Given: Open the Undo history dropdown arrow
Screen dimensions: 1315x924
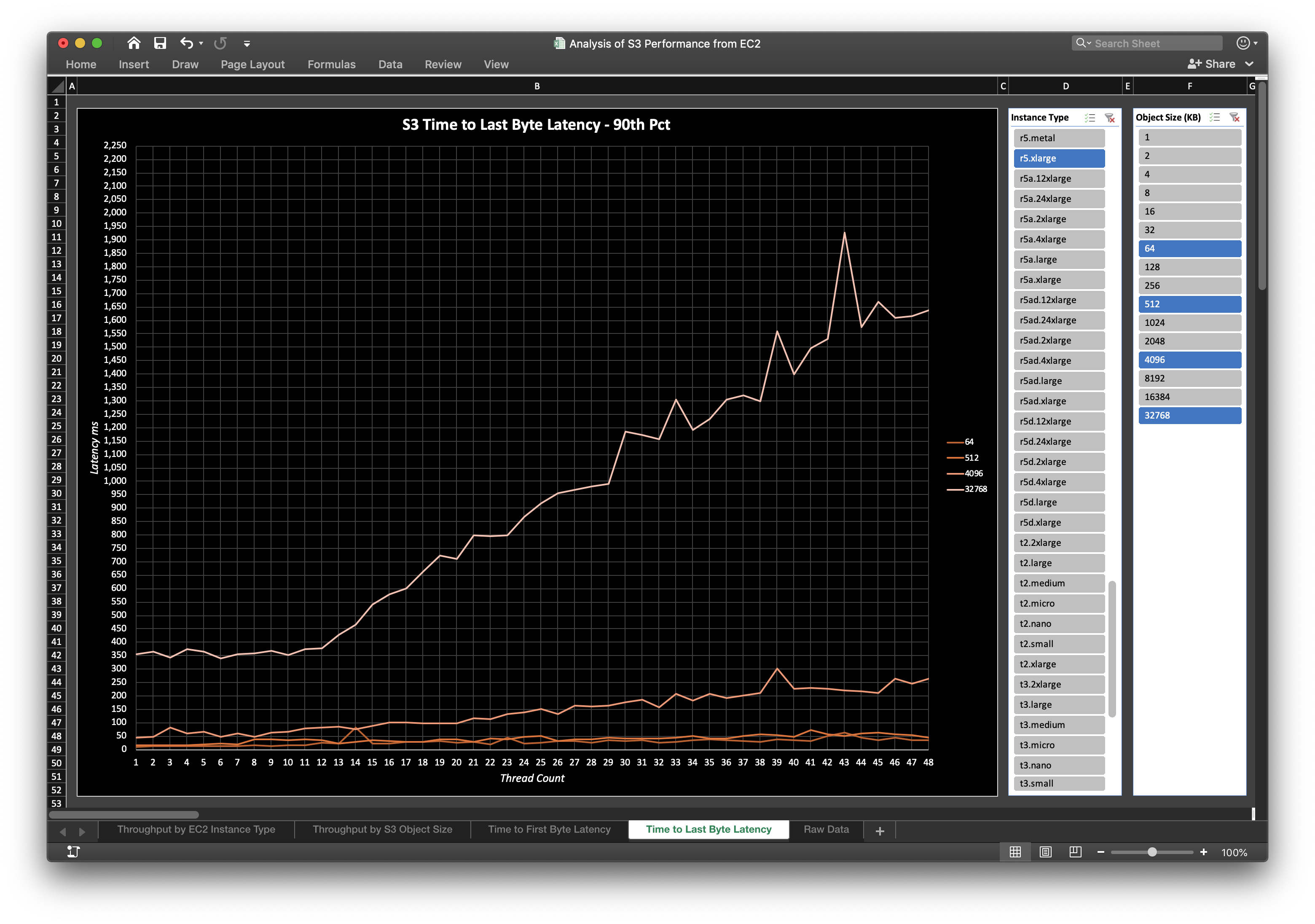Looking at the screenshot, I should pyautogui.click(x=201, y=43).
